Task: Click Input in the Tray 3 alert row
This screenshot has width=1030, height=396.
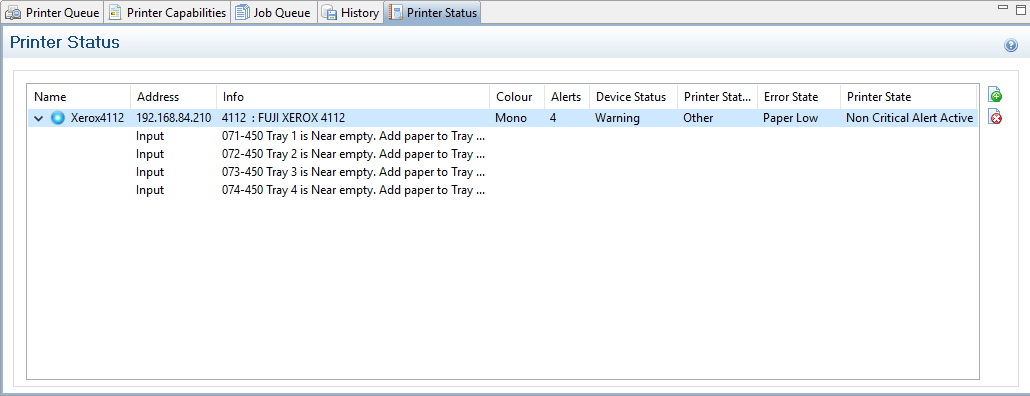Action: (x=150, y=172)
